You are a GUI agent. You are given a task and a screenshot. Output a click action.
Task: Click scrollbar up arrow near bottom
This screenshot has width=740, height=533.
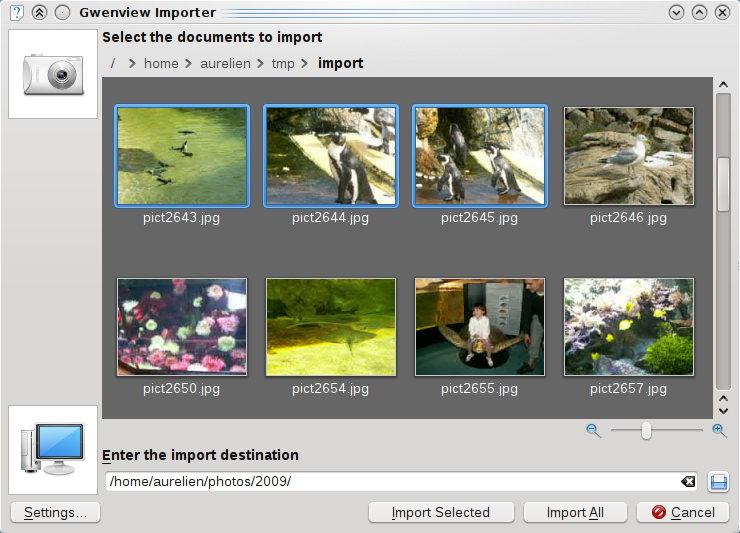point(723,399)
